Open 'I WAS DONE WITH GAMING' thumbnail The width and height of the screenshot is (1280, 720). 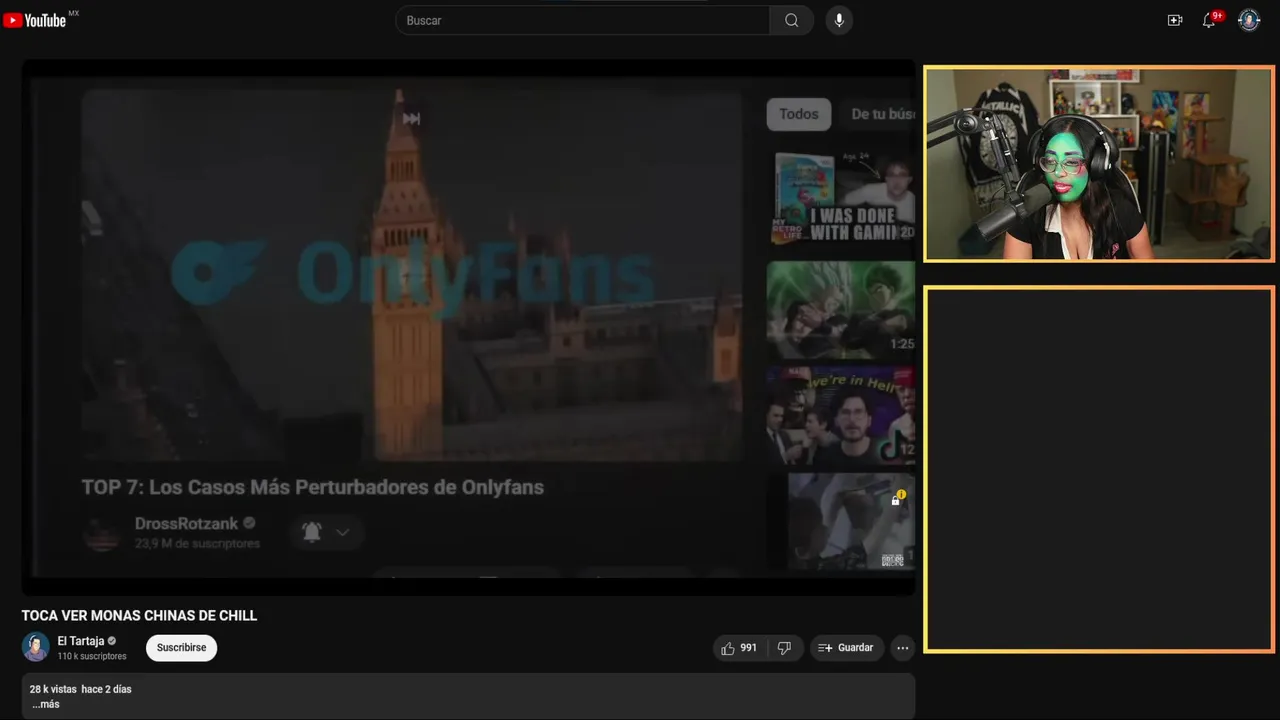pyautogui.click(x=841, y=198)
